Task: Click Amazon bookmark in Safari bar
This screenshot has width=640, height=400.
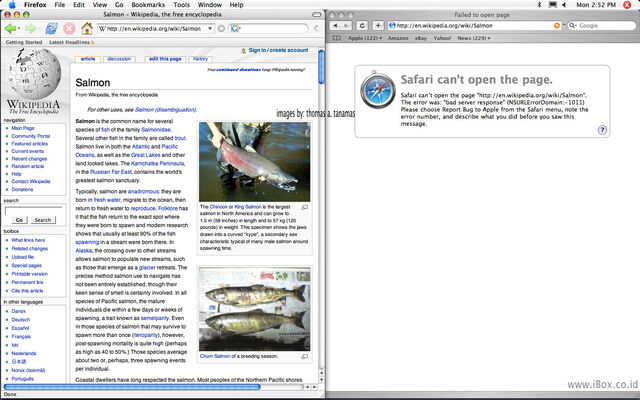Action: pyautogui.click(x=398, y=38)
